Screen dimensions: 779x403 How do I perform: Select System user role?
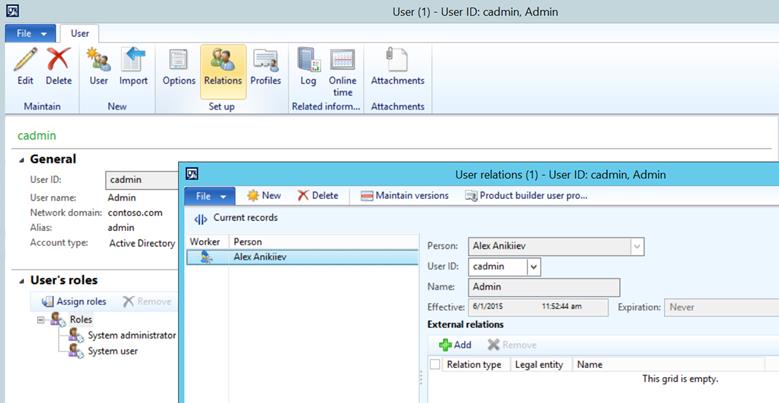[x=113, y=351]
